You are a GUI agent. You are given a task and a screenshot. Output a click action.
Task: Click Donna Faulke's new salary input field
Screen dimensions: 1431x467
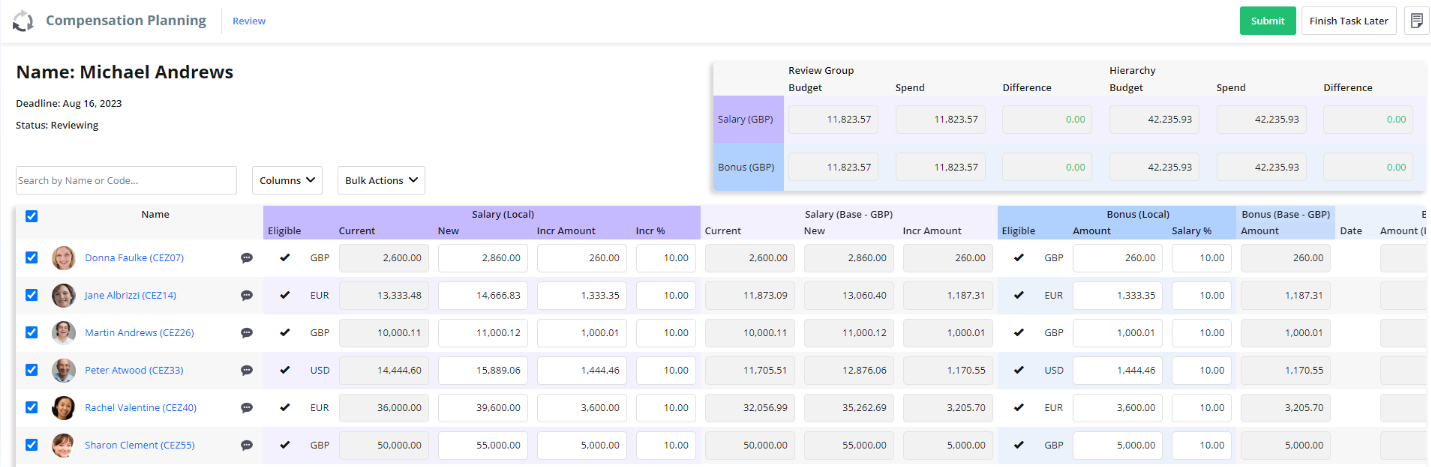click(482, 258)
